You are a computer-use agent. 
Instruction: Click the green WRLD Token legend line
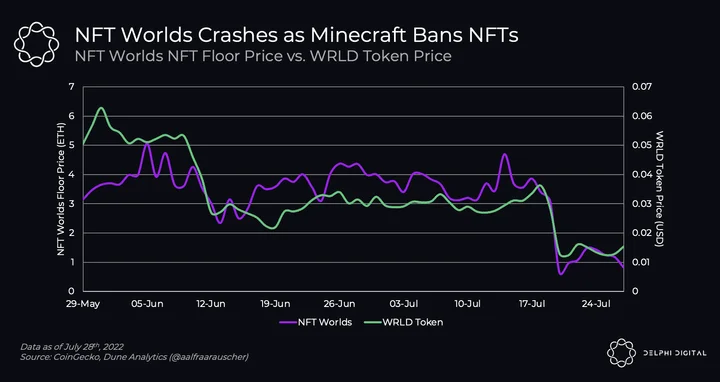[372, 322]
